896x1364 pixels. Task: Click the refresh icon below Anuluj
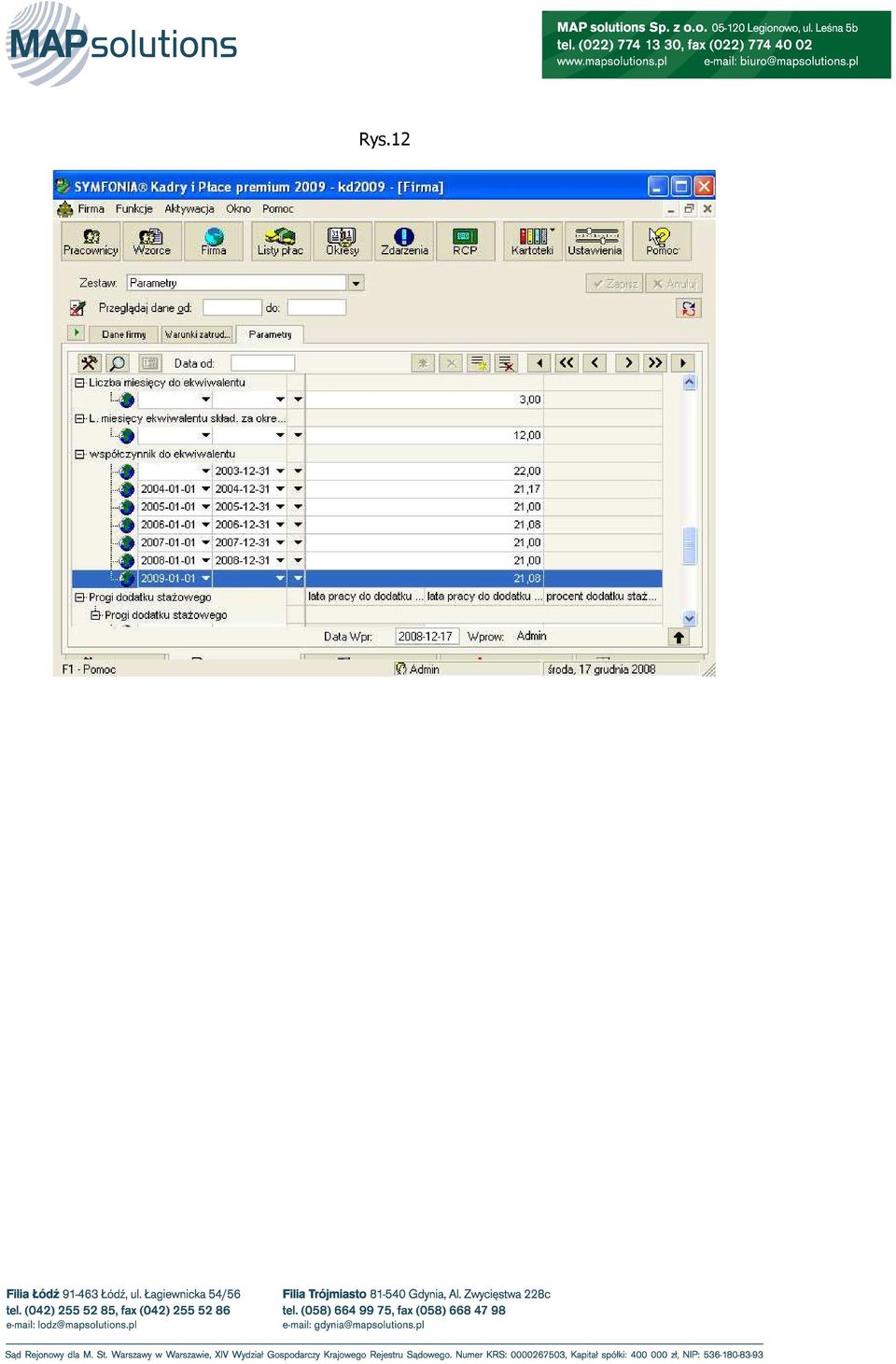[689, 308]
